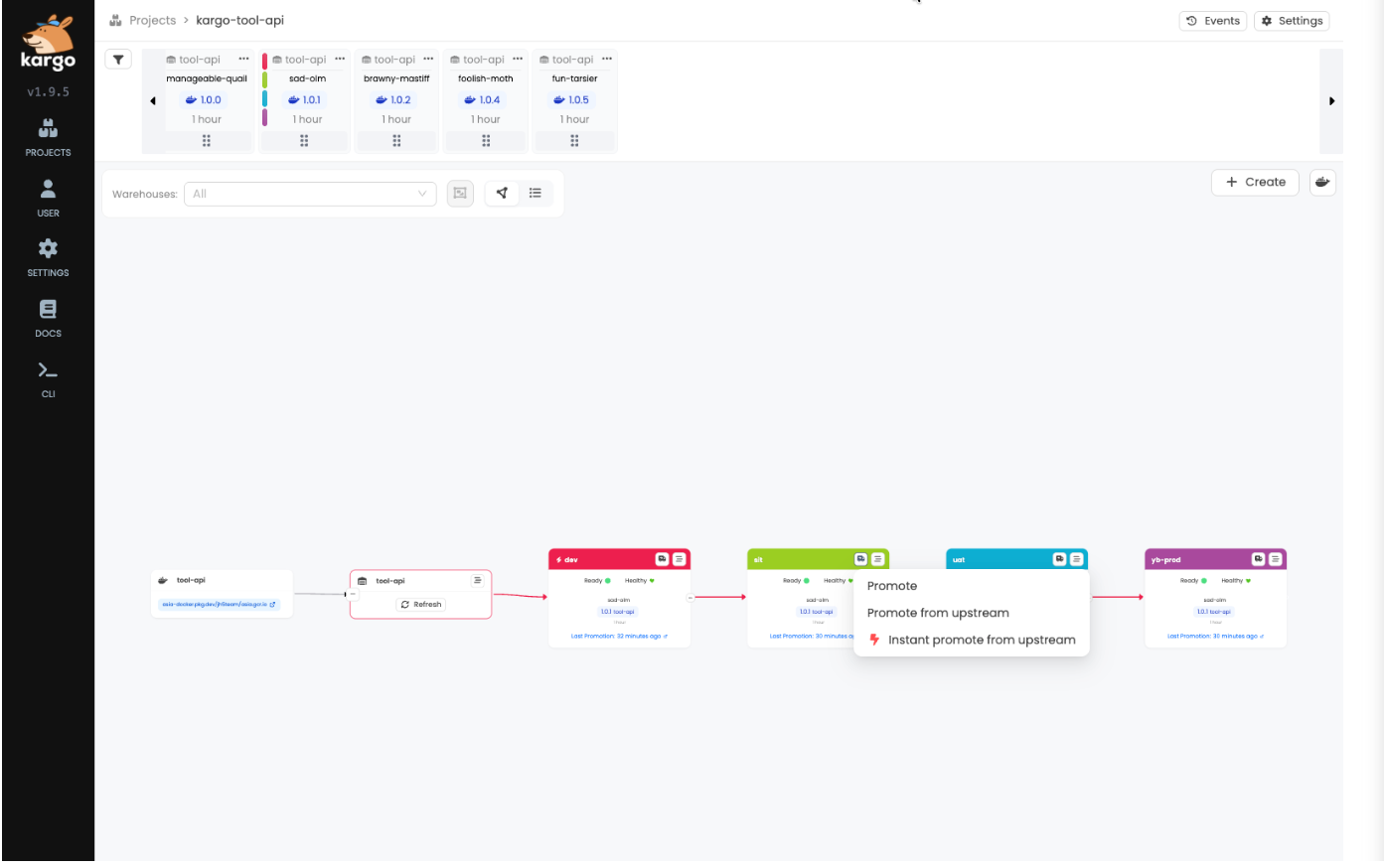
Task: Click promote truck icon on dev stage
Action: pos(662,559)
